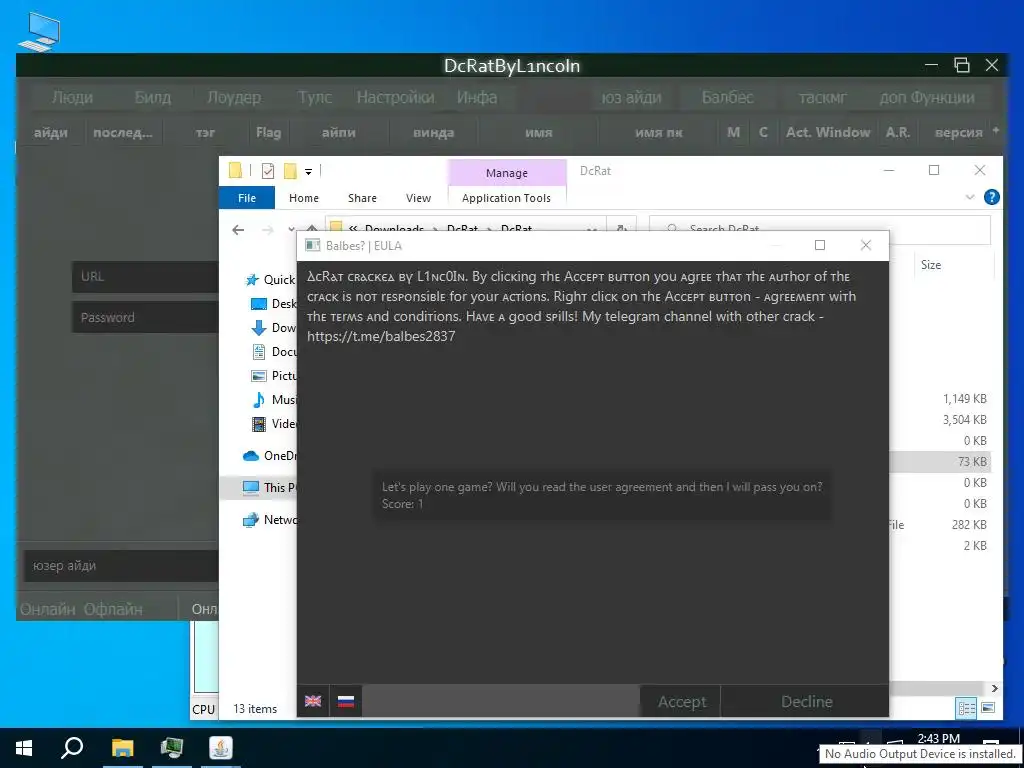Open the Билд menu in DcRat window
The width and height of the screenshot is (1024, 768).
152,97
